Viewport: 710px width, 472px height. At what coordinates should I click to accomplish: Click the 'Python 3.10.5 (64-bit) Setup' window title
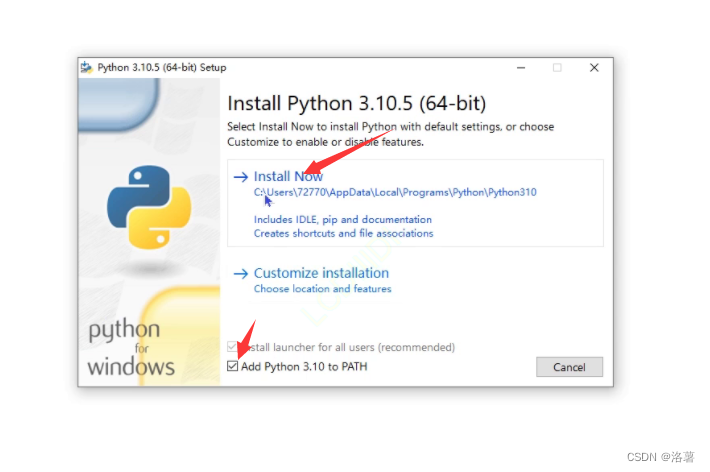click(162, 67)
